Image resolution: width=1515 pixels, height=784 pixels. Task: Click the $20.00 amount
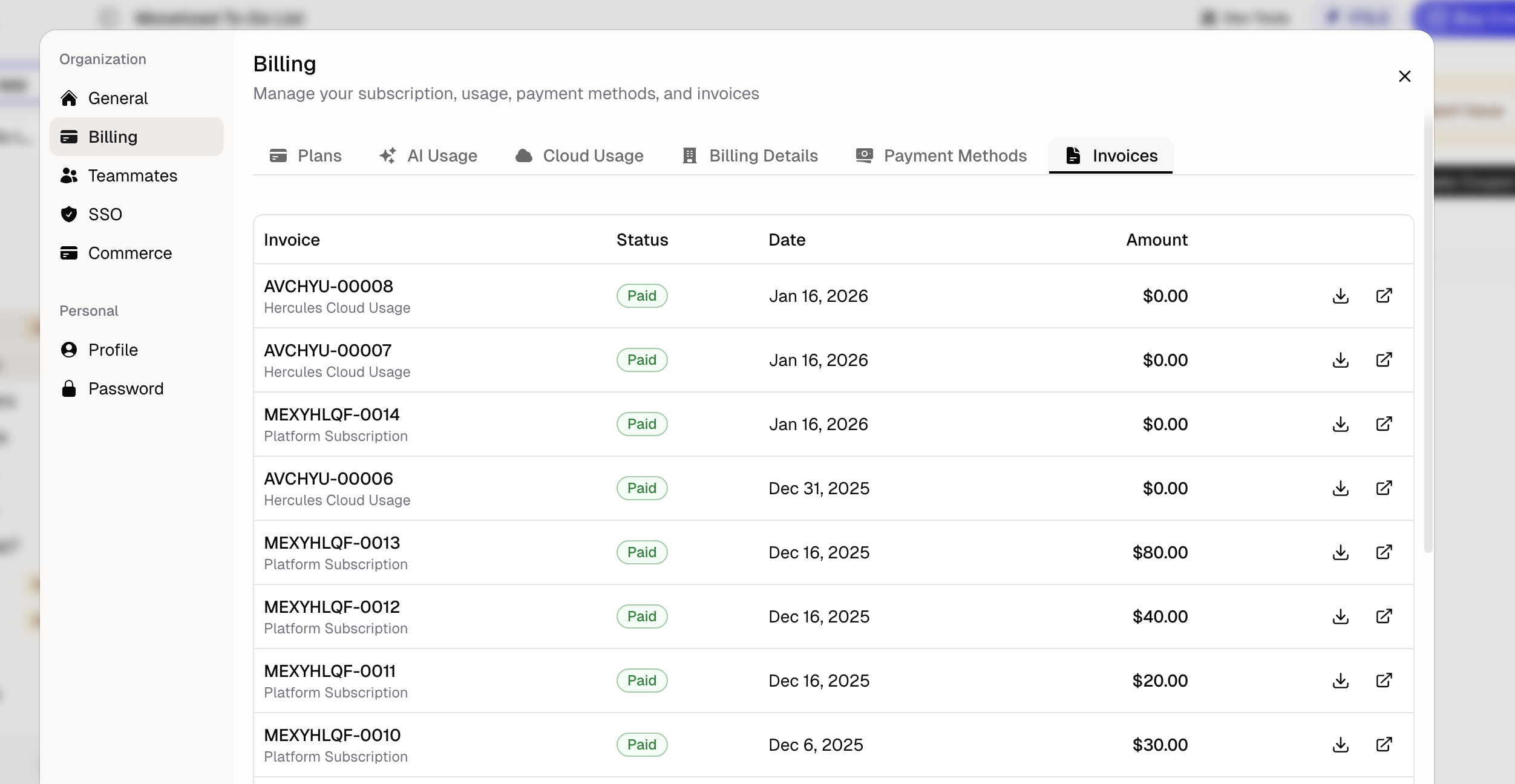1160,681
